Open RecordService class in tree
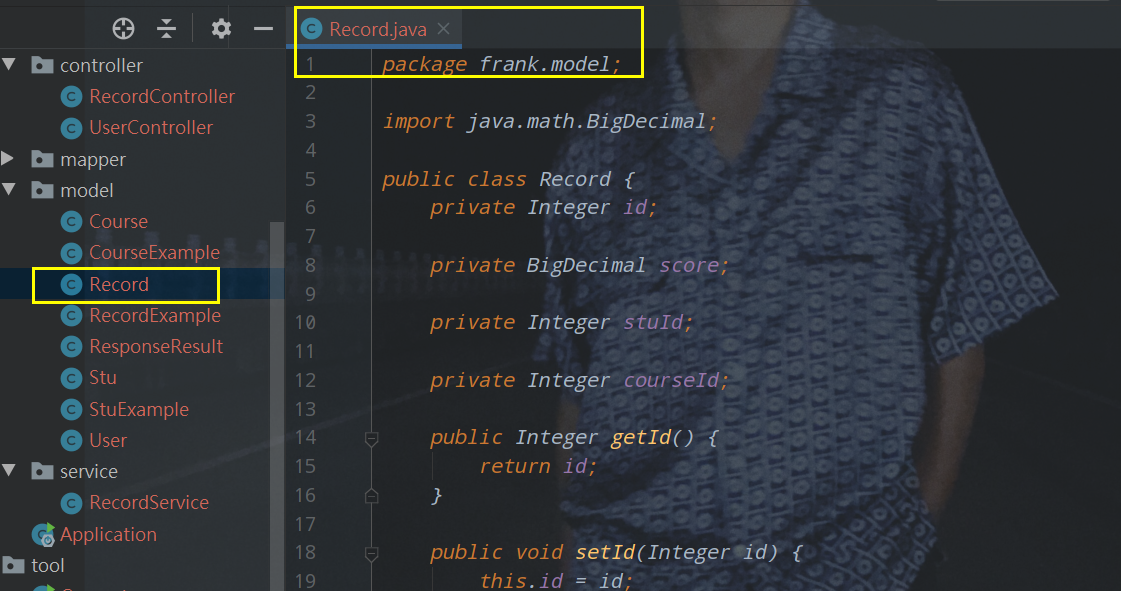This screenshot has width=1121, height=591. [x=149, y=502]
